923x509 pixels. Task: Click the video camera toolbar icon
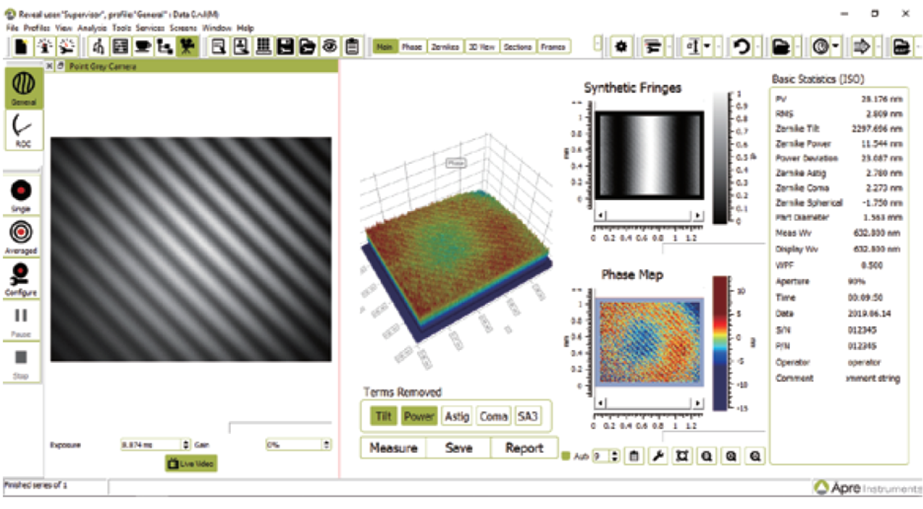[x=187, y=46]
